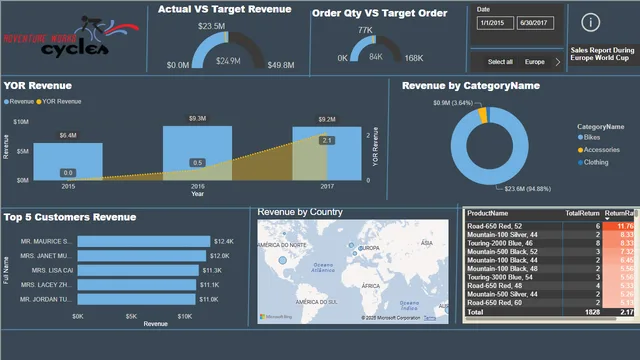Click the YOR Revenue legend yellow marker
Image resolution: width=640 pixels, height=360 pixels.
(39, 102)
